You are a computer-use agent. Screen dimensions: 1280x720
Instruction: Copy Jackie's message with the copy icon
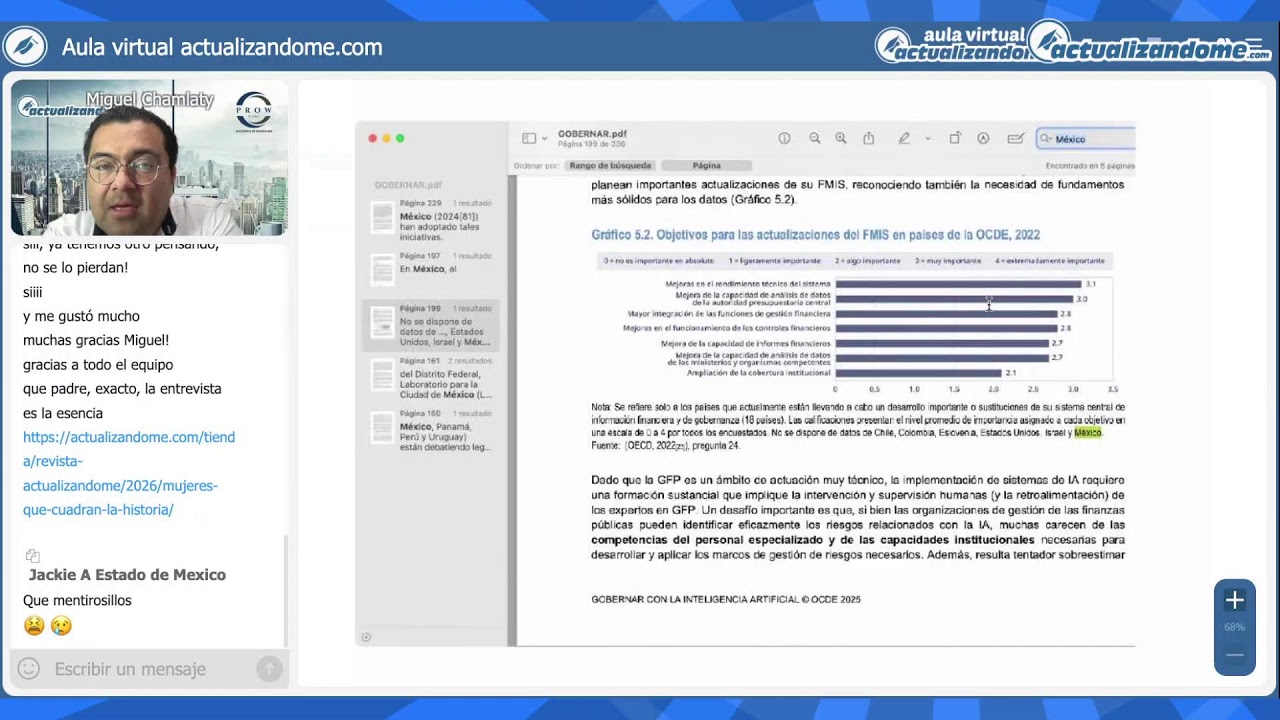(32, 556)
